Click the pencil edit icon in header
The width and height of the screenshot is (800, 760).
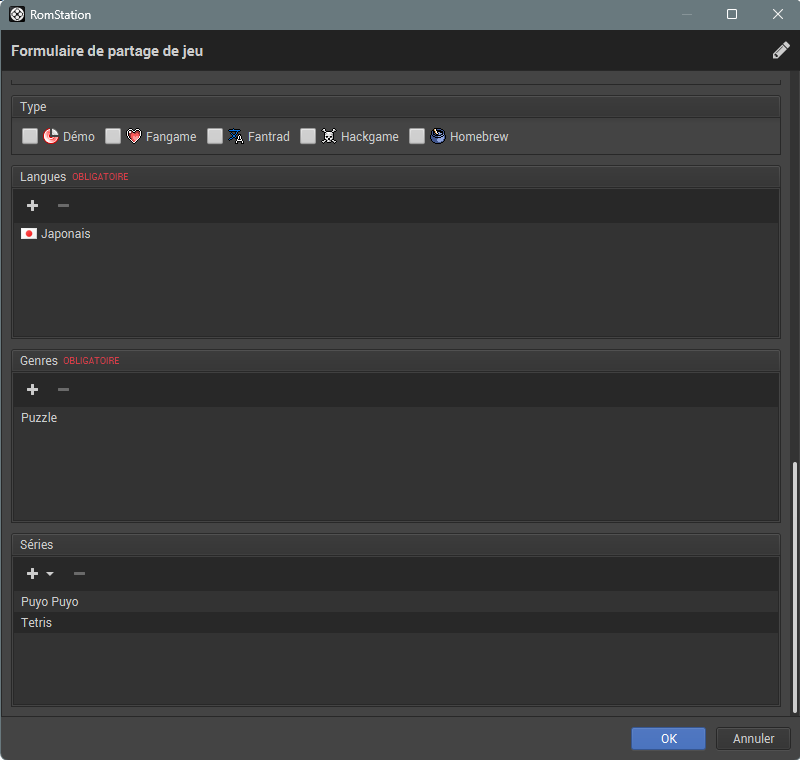pyautogui.click(x=781, y=51)
